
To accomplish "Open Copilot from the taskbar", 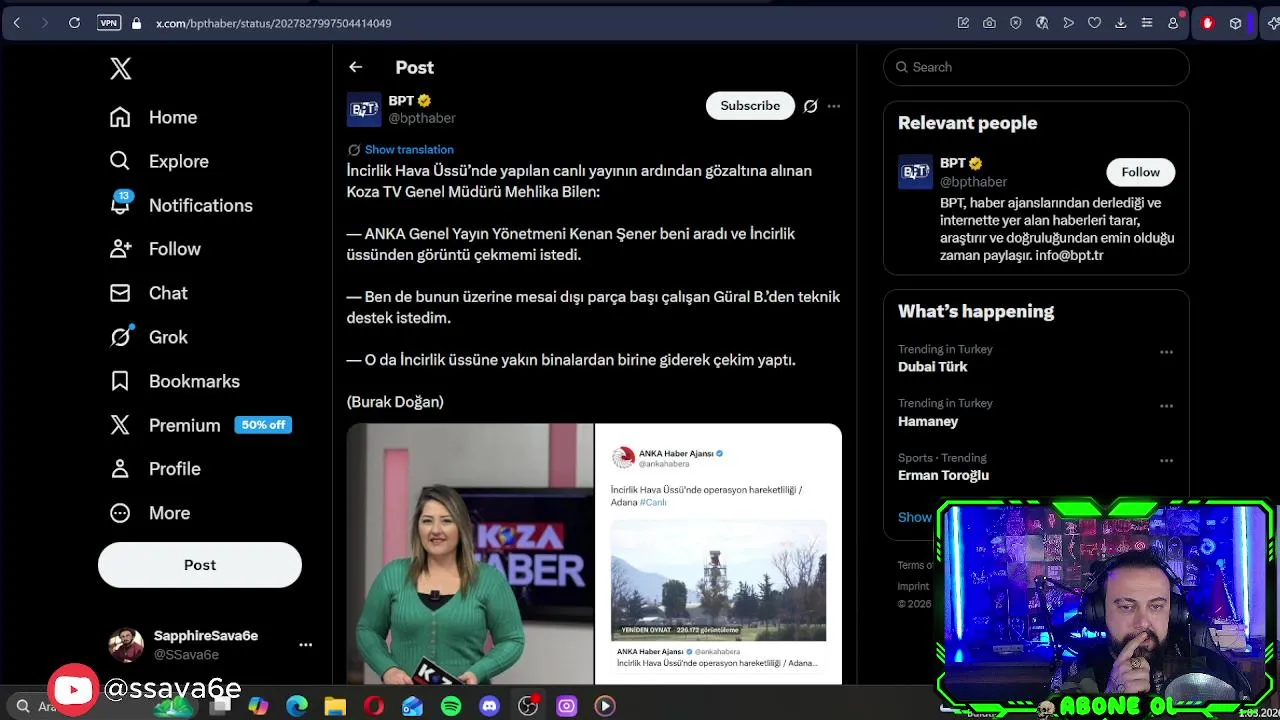I will (x=258, y=706).
